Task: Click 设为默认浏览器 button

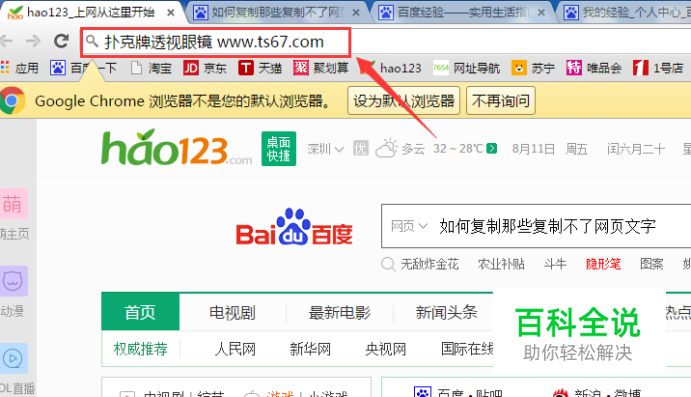Action: pos(404,101)
